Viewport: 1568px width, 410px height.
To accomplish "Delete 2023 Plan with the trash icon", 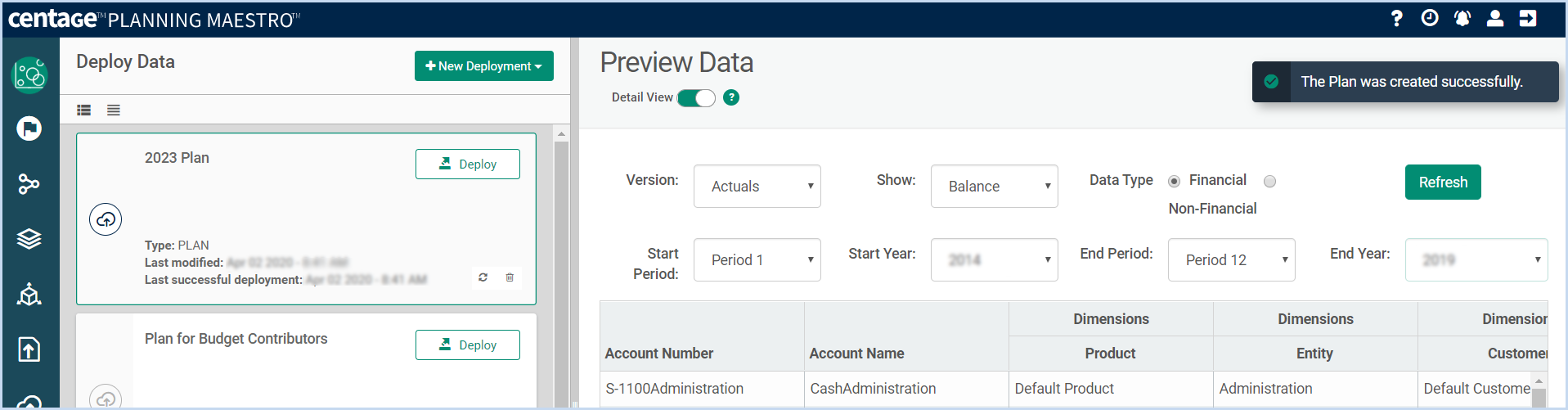I will (510, 277).
